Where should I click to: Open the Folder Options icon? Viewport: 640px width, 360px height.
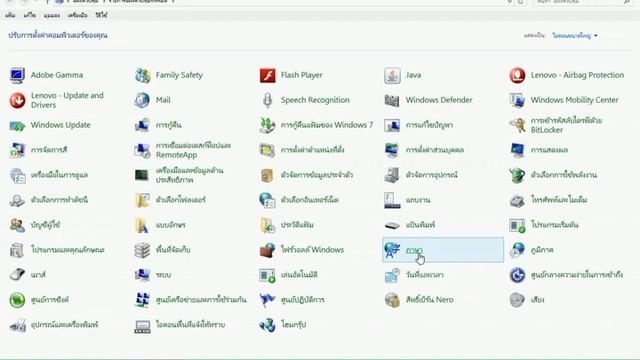click(x=142, y=200)
